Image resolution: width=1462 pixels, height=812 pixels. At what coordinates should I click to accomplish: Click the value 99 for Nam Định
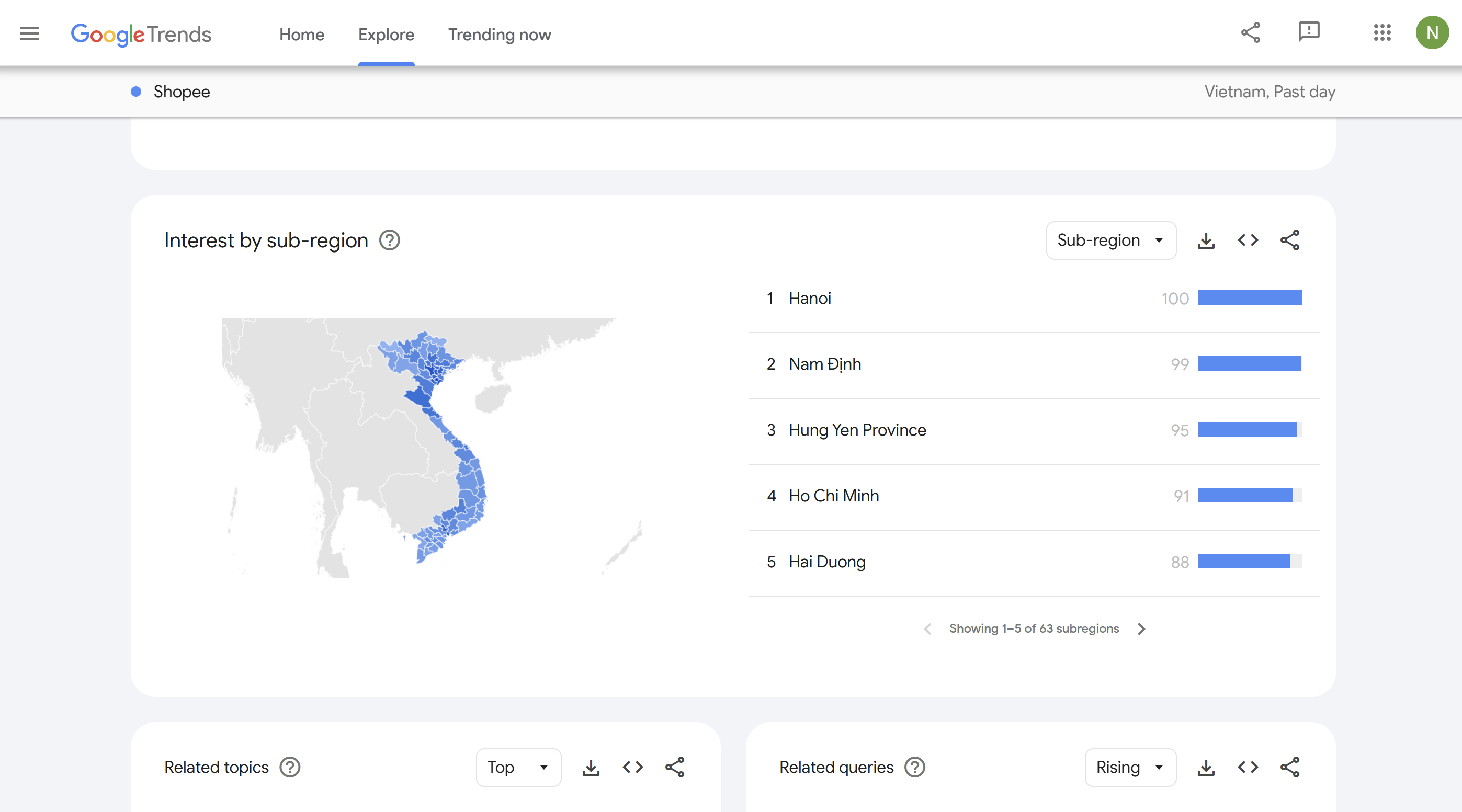point(1180,364)
